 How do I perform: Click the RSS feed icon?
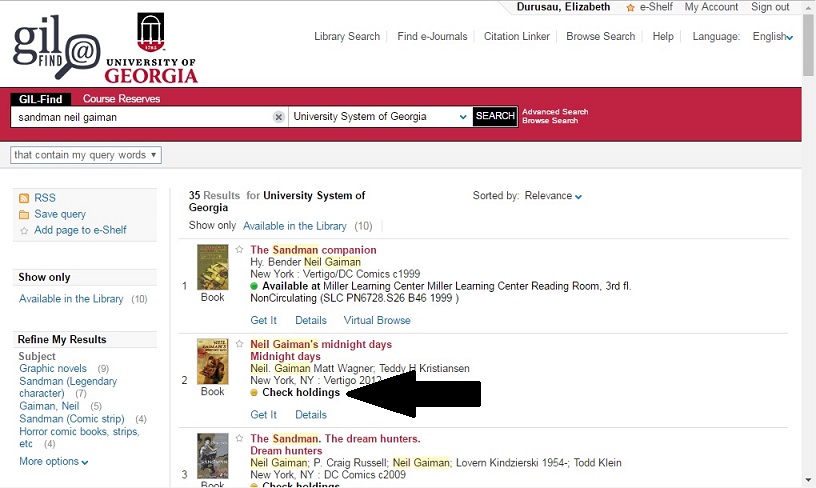[x=25, y=198]
